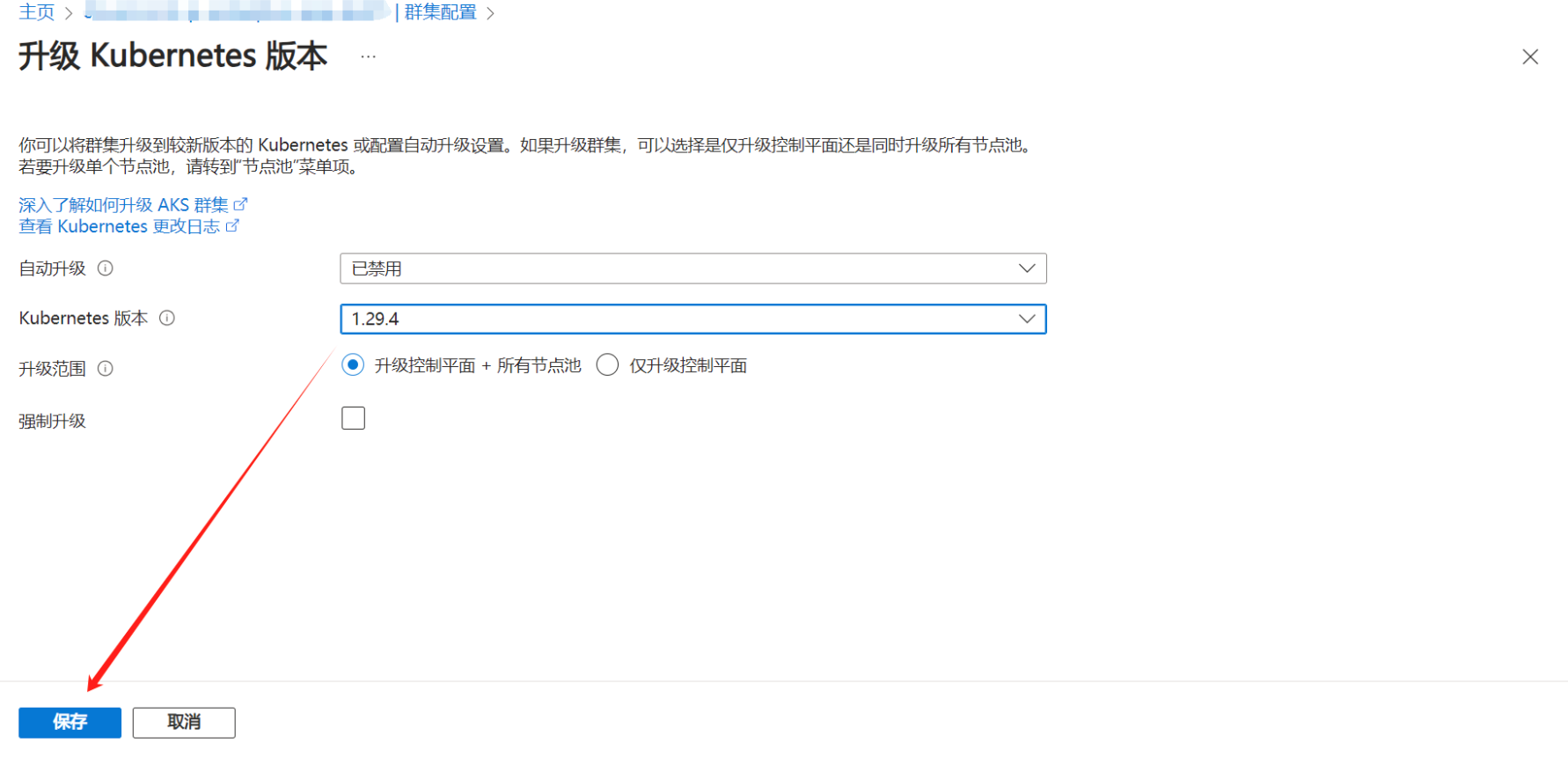Enable the 强制升级 checkbox
Viewport: 1568px width, 757px height.
pyautogui.click(x=353, y=418)
